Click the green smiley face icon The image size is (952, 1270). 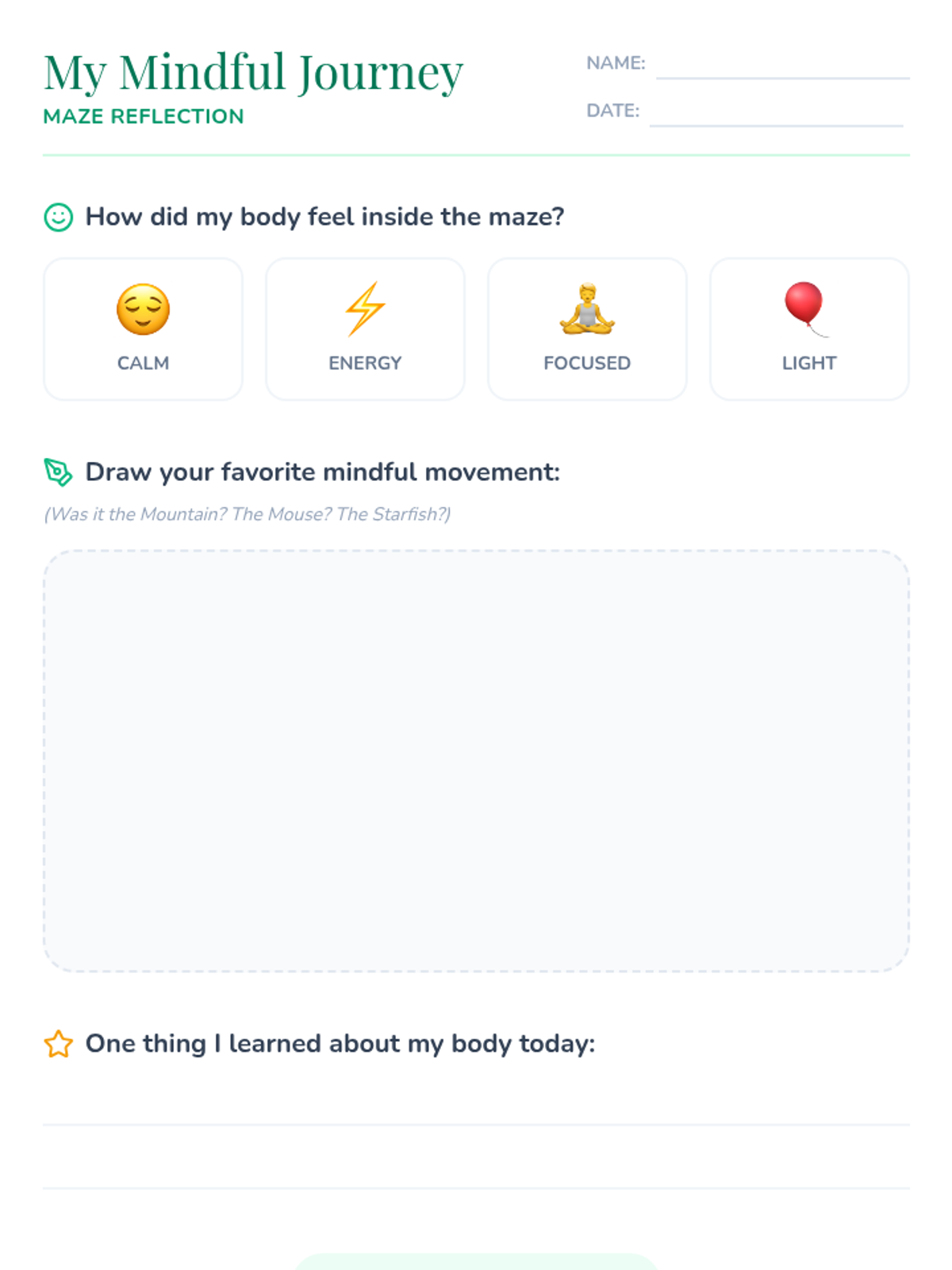tap(58, 217)
